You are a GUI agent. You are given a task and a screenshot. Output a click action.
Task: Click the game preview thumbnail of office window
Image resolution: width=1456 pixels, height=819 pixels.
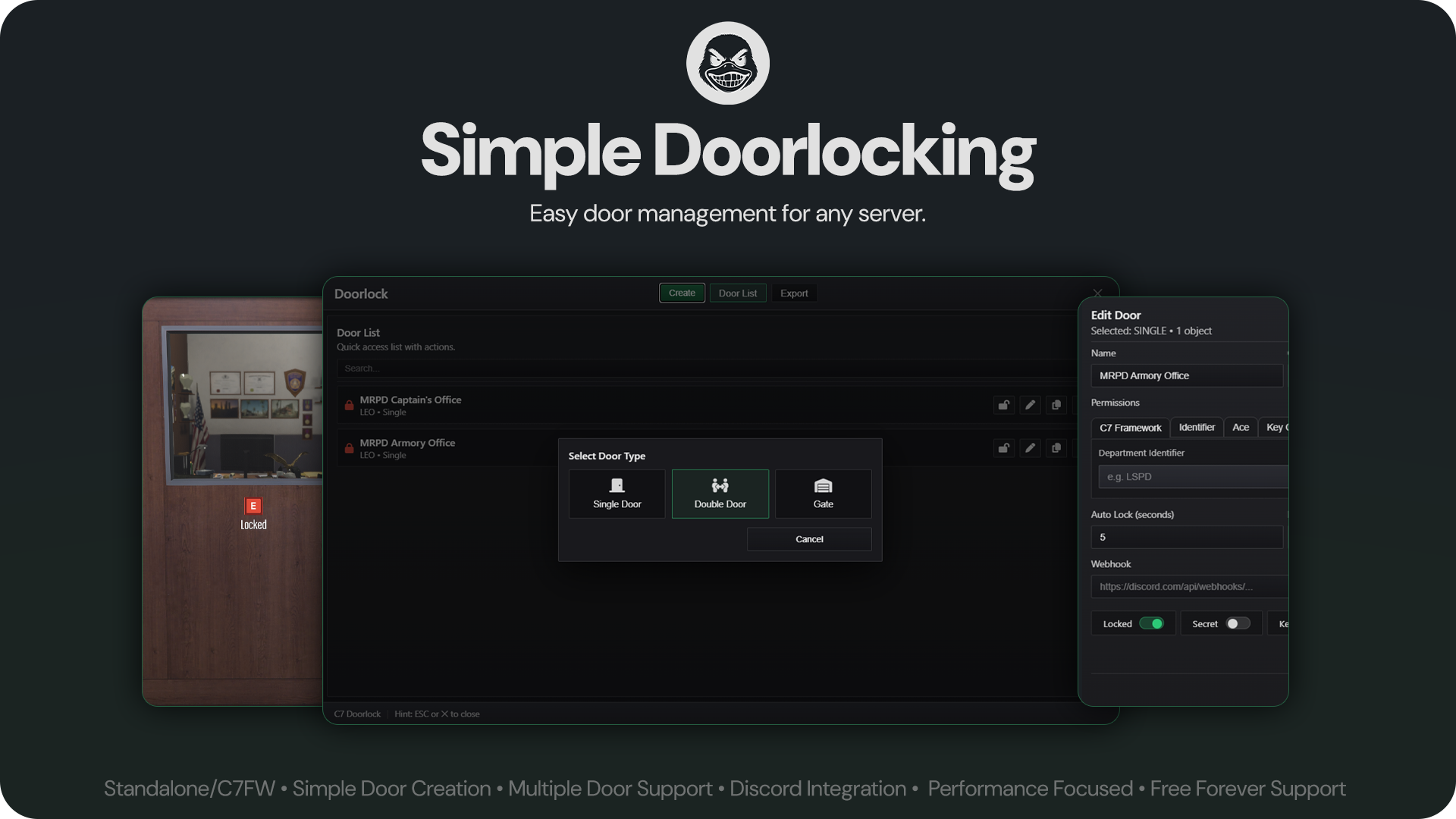[233, 501]
